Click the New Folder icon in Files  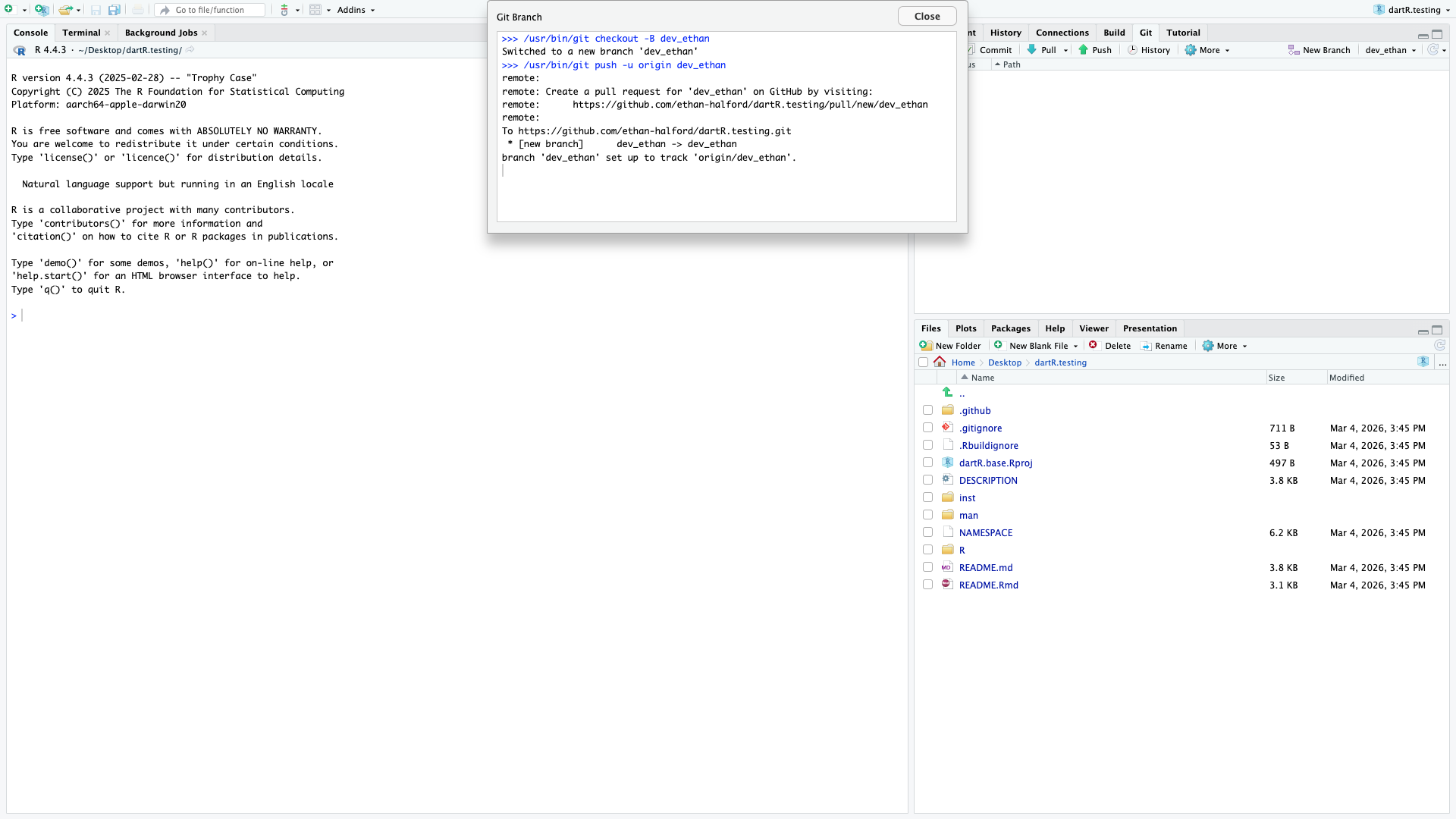[x=926, y=346]
